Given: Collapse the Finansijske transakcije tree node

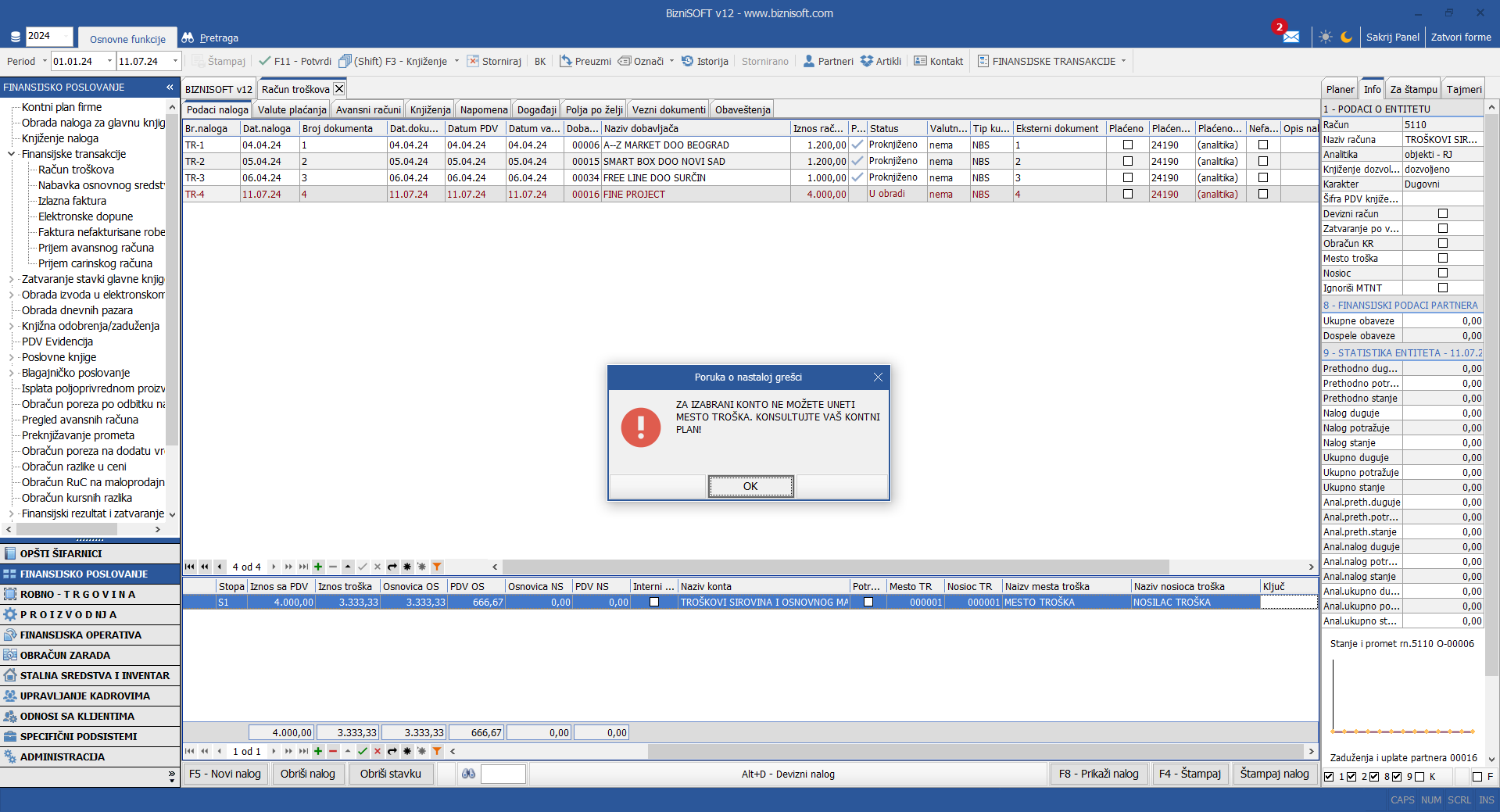Looking at the screenshot, I should point(11,154).
